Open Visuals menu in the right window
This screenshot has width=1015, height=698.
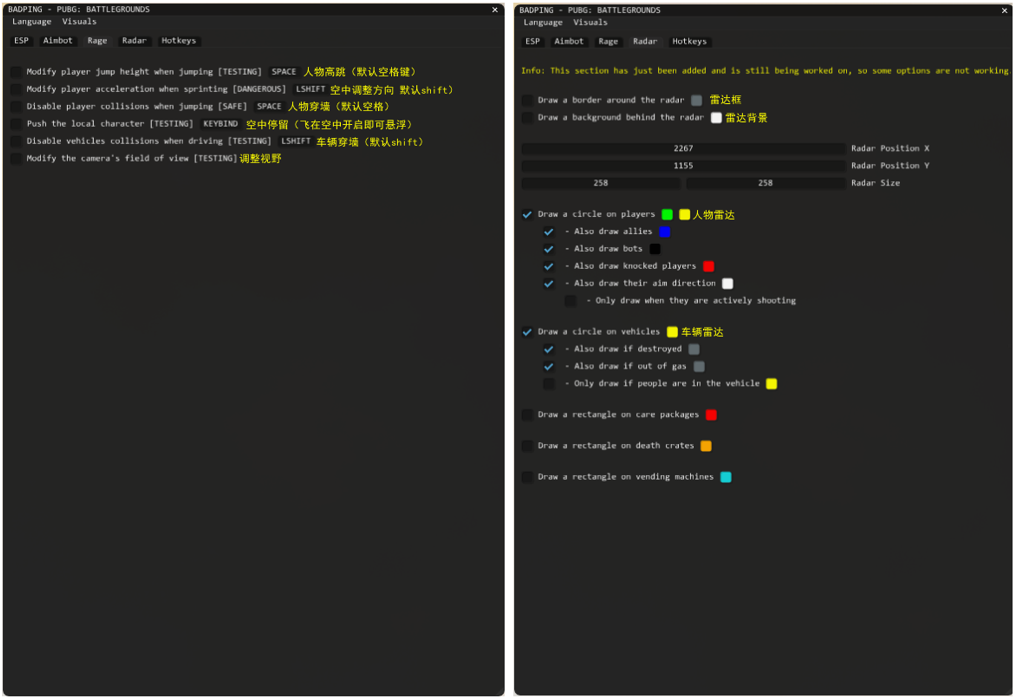(x=590, y=22)
